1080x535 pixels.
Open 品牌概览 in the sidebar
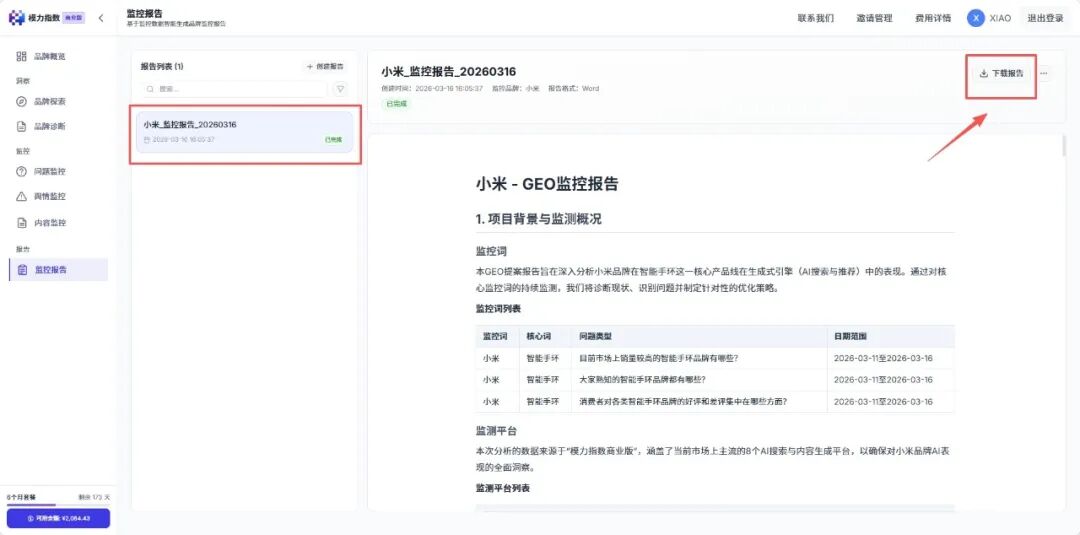(x=50, y=56)
